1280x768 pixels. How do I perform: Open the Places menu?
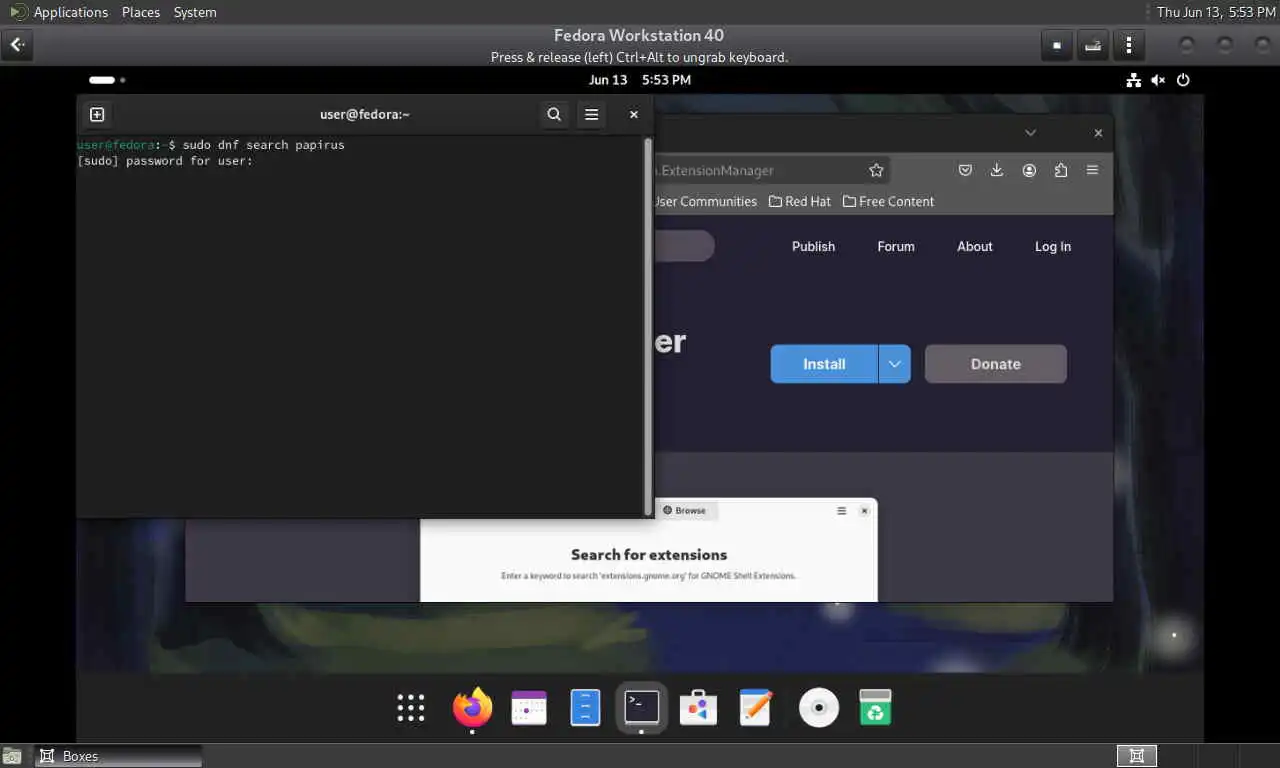(141, 12)
